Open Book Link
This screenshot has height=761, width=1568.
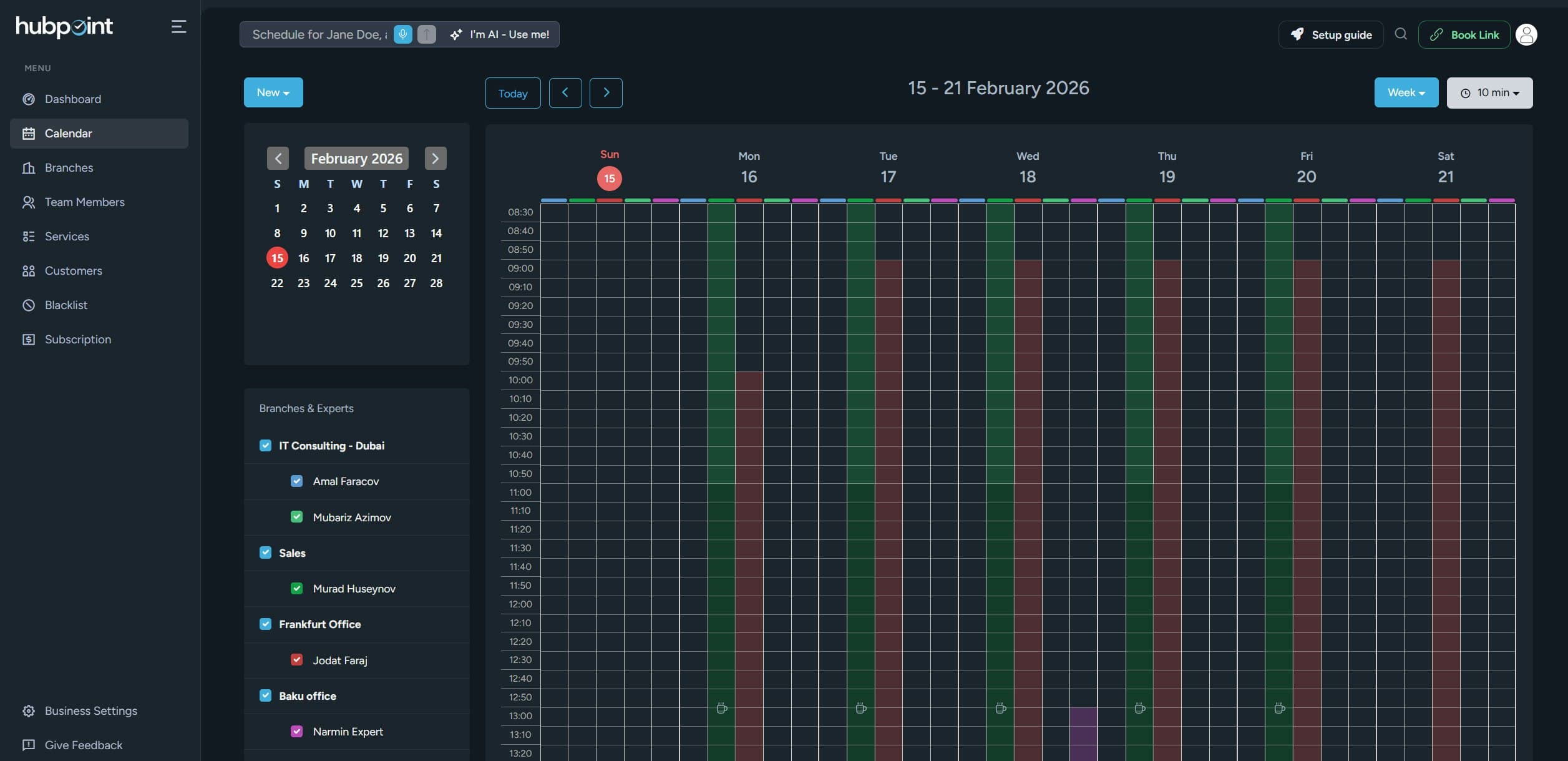pos(1464,34)
